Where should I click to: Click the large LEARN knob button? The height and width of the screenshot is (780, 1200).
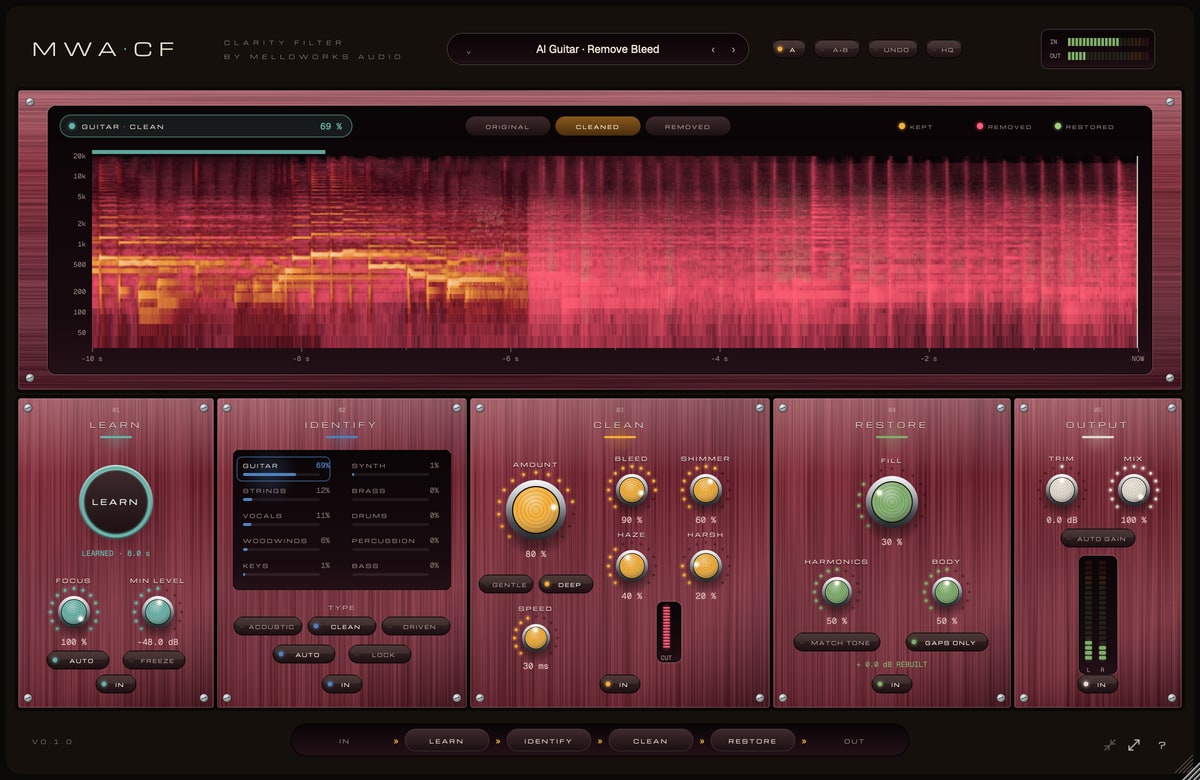[x=116, y=502]
